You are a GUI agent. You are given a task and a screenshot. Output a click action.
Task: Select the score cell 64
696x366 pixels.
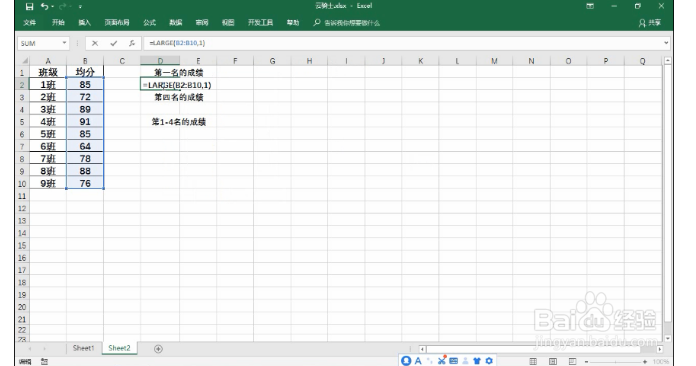click(x=85, y=146)
